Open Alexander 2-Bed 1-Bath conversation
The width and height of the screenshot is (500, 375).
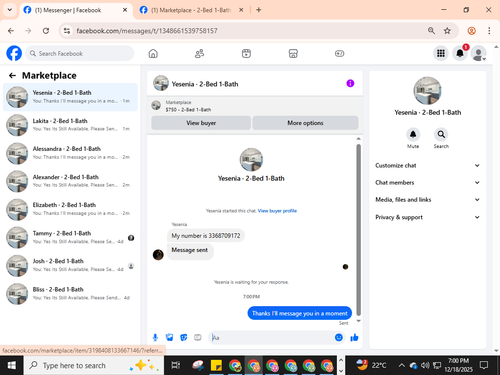click(x=70, y=181)
